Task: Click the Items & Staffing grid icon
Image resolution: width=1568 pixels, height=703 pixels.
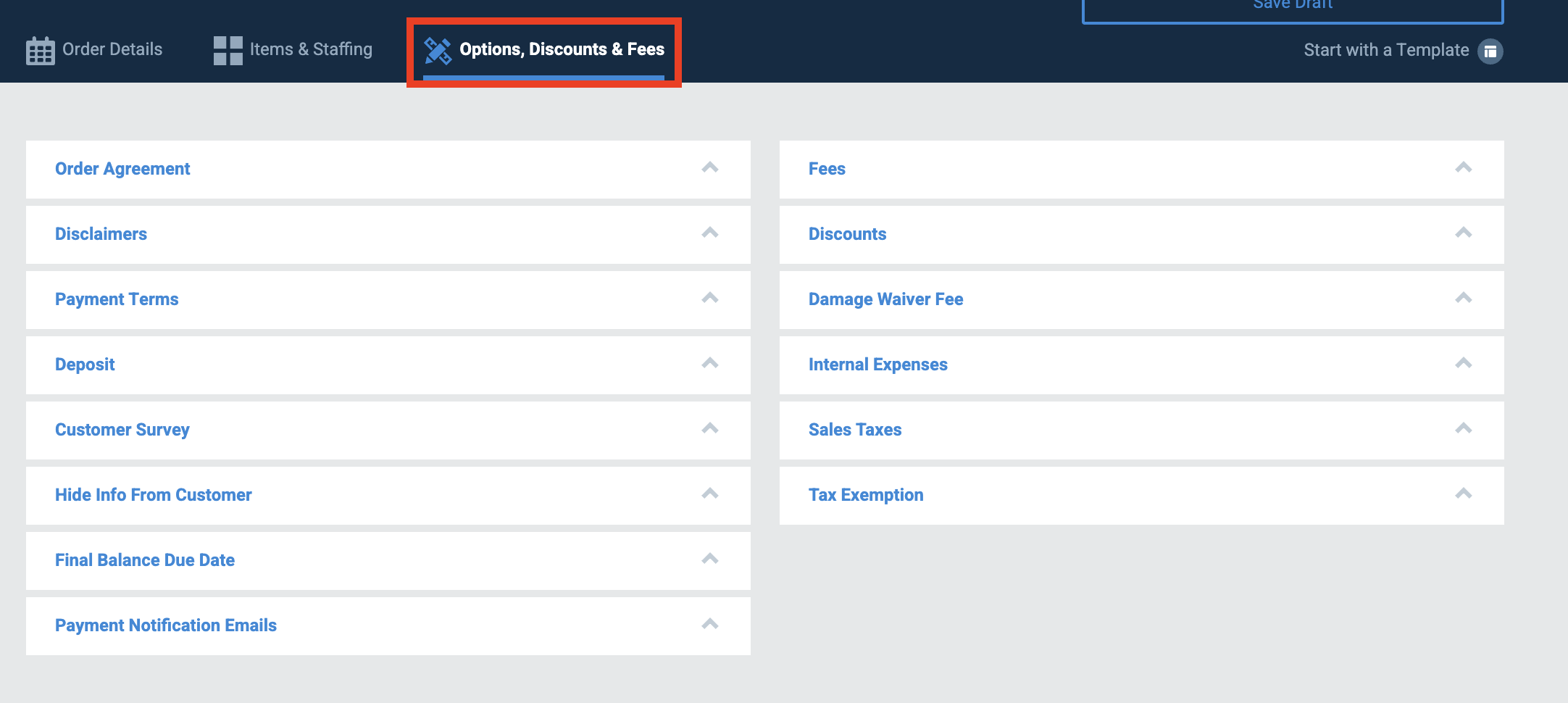Action: 228,51
